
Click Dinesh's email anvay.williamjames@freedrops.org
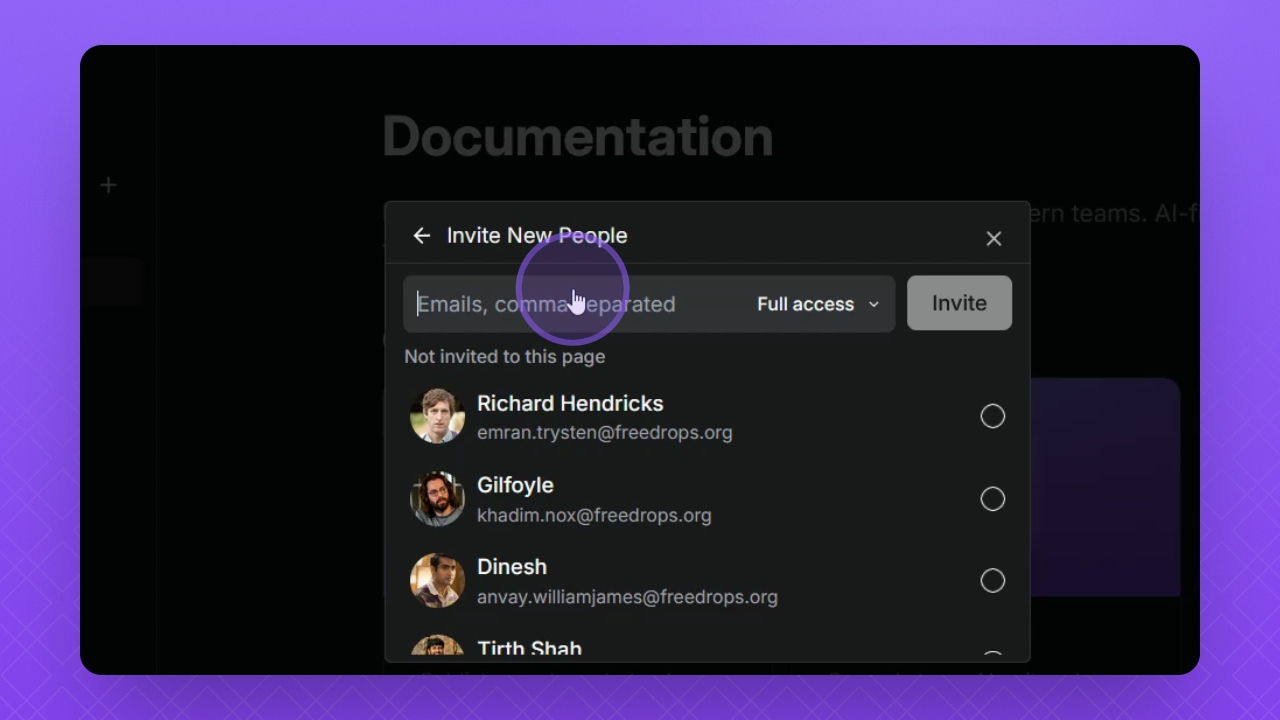627,597
